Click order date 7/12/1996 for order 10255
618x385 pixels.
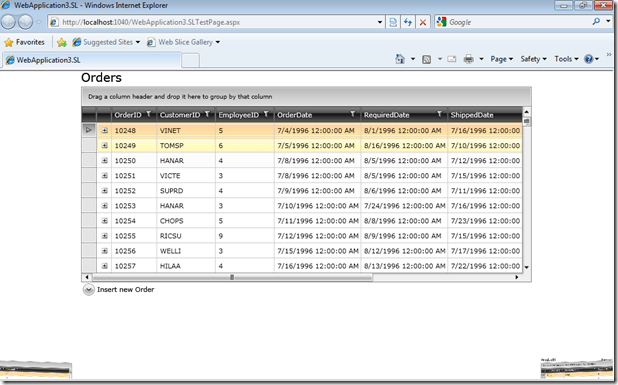(317, 236)
